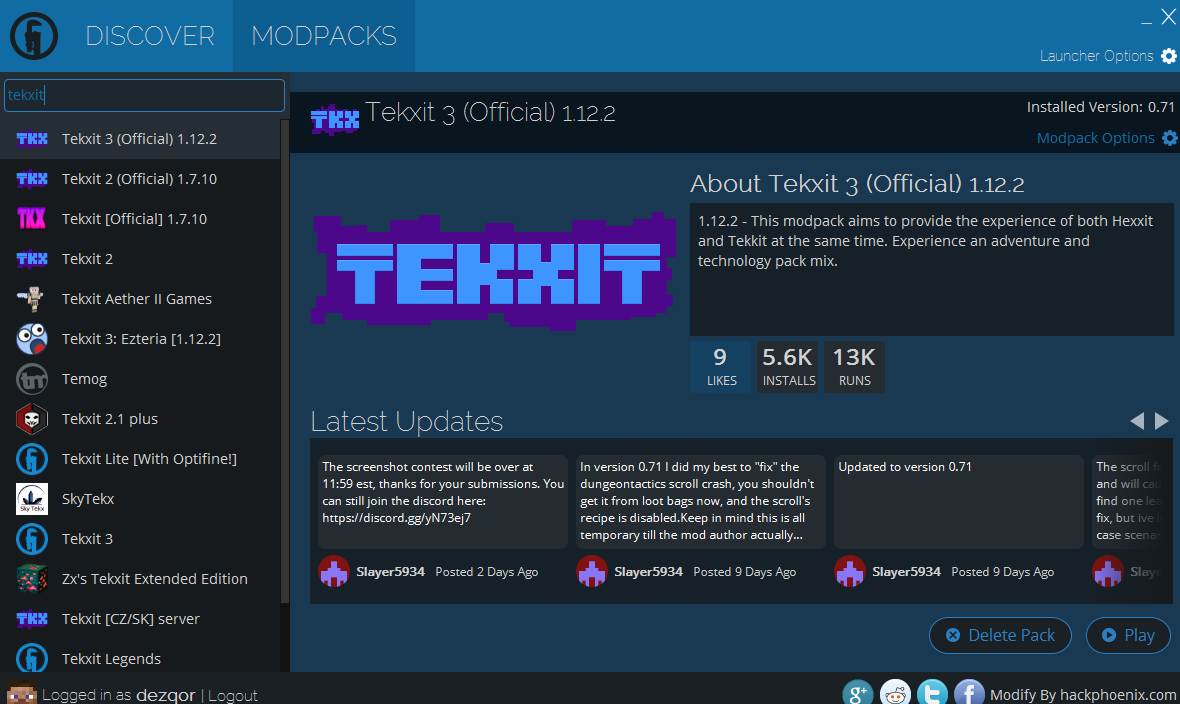The image size is (1180, 704).
Task: Select the Tekxit Legends entry
Action: tap(140, 658)
